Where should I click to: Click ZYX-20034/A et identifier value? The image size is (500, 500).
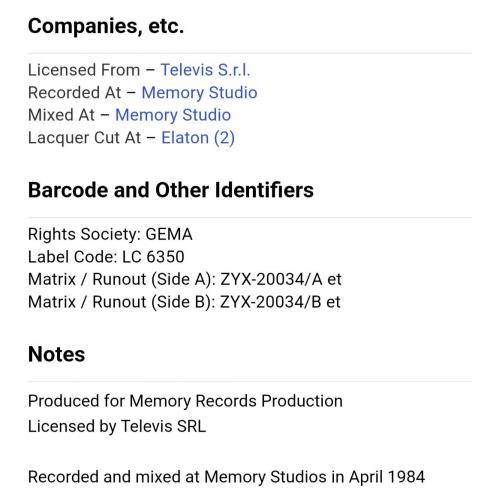[x=281, y=279]
